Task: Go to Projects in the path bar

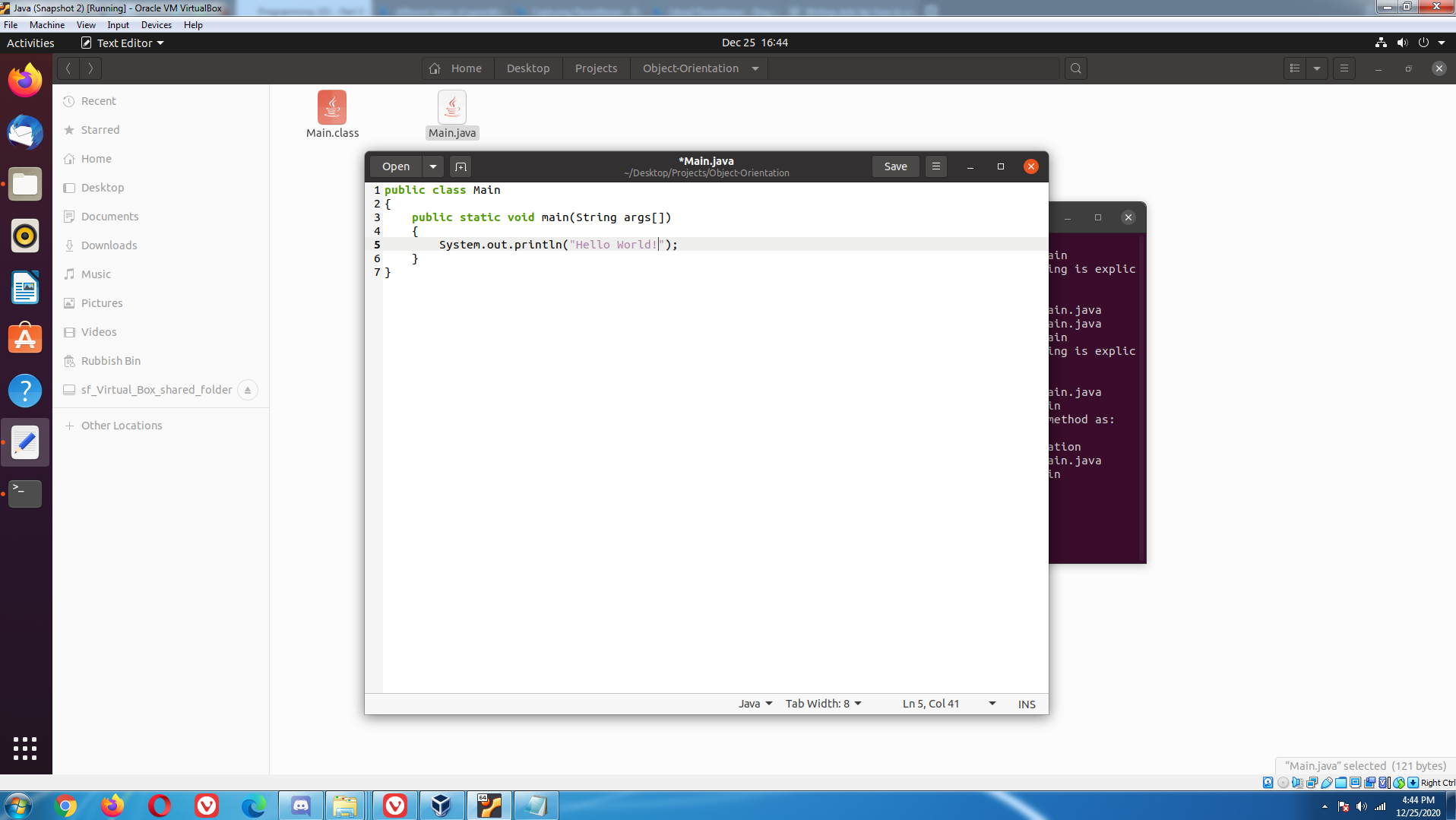Action: 596,68
